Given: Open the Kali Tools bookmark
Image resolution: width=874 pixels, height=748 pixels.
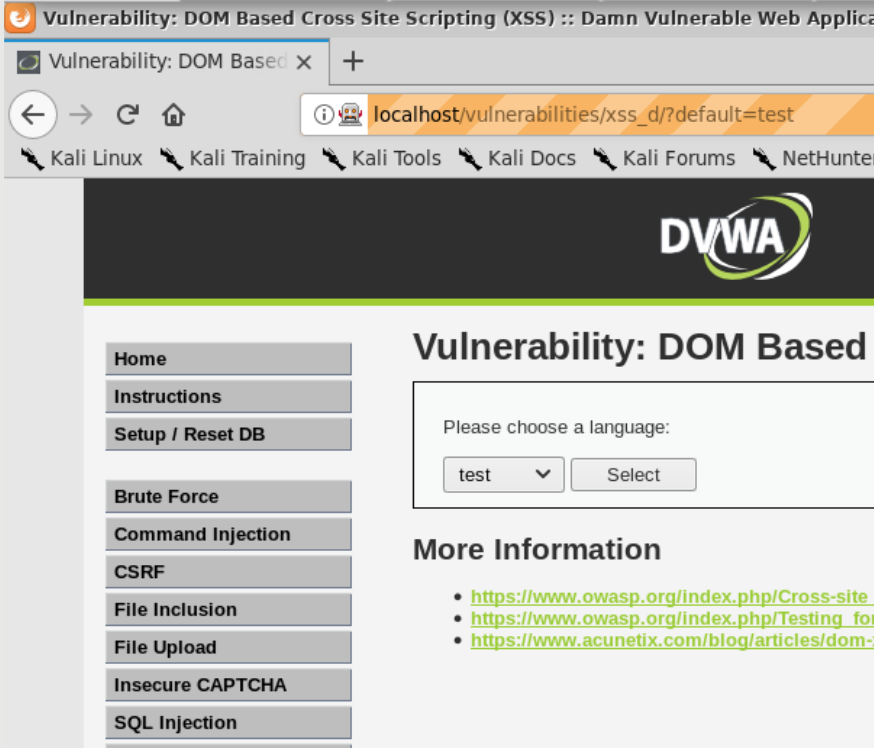Looking at the screenshot, I should [382, 158].
